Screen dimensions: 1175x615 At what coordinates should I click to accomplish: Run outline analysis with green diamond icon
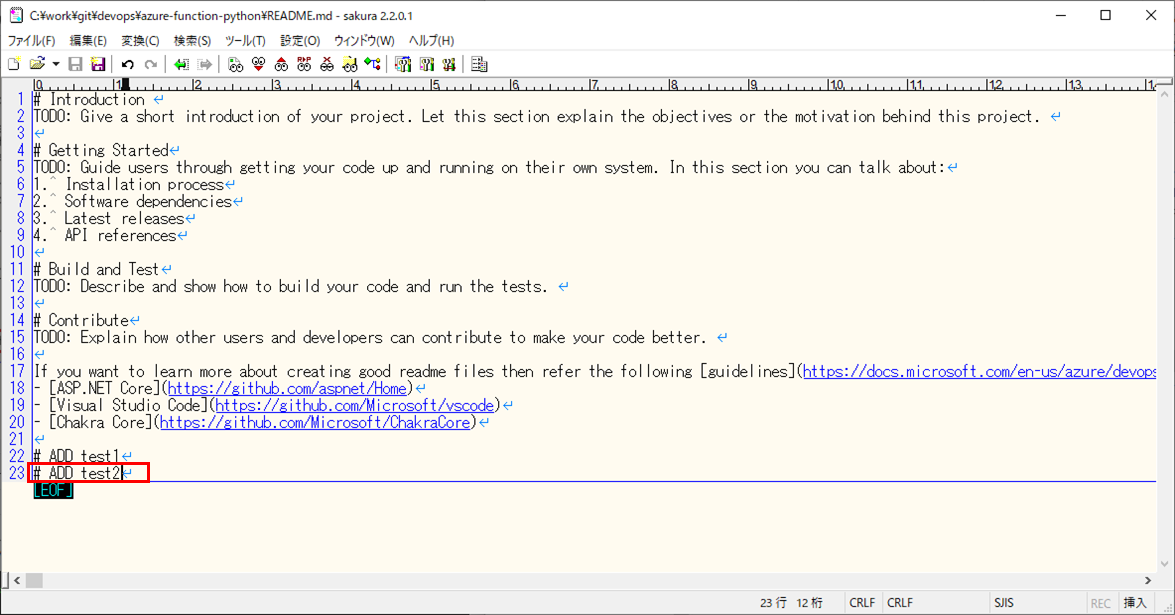point(372,64)
